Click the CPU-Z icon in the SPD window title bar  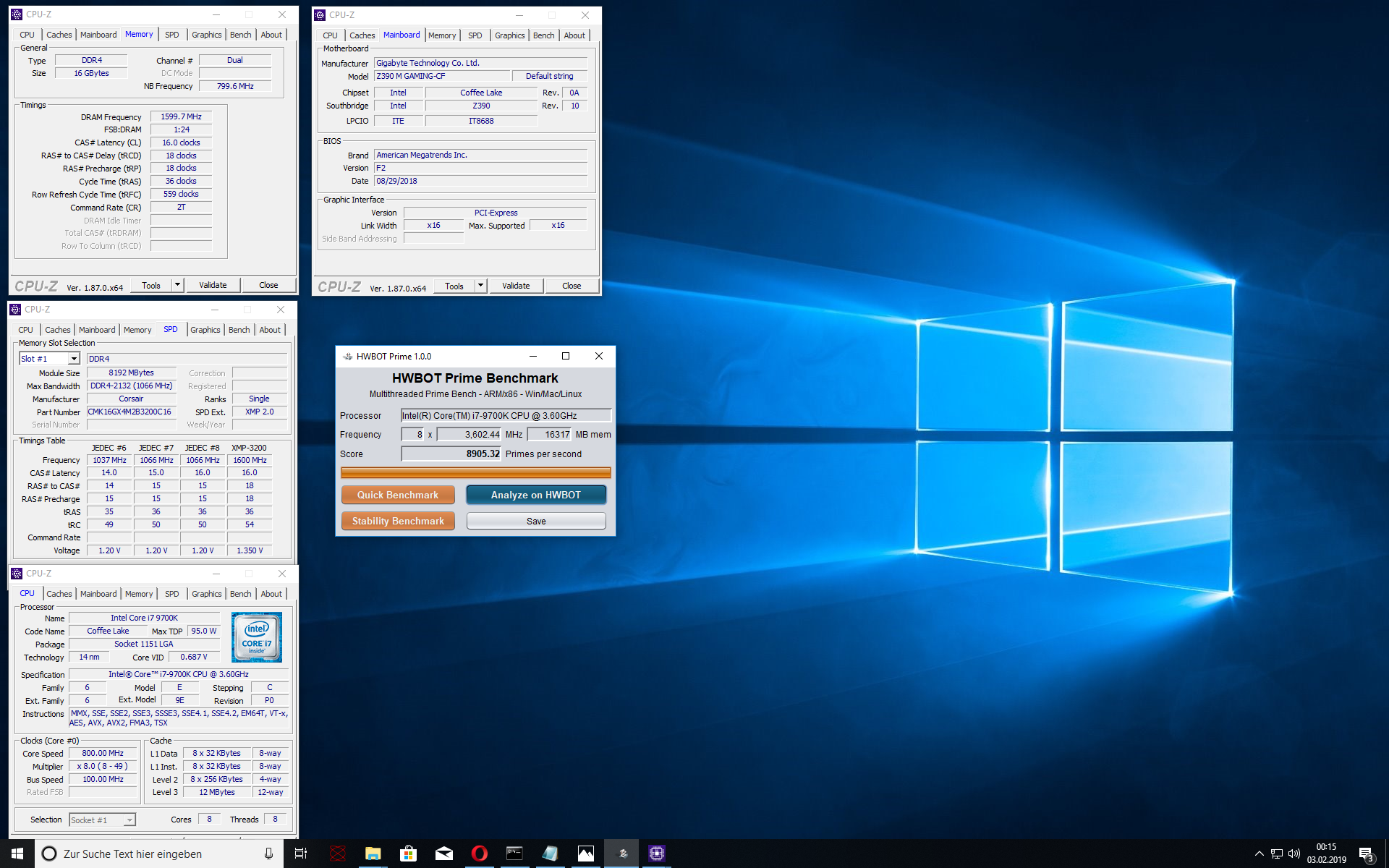[x=16, y=310]
